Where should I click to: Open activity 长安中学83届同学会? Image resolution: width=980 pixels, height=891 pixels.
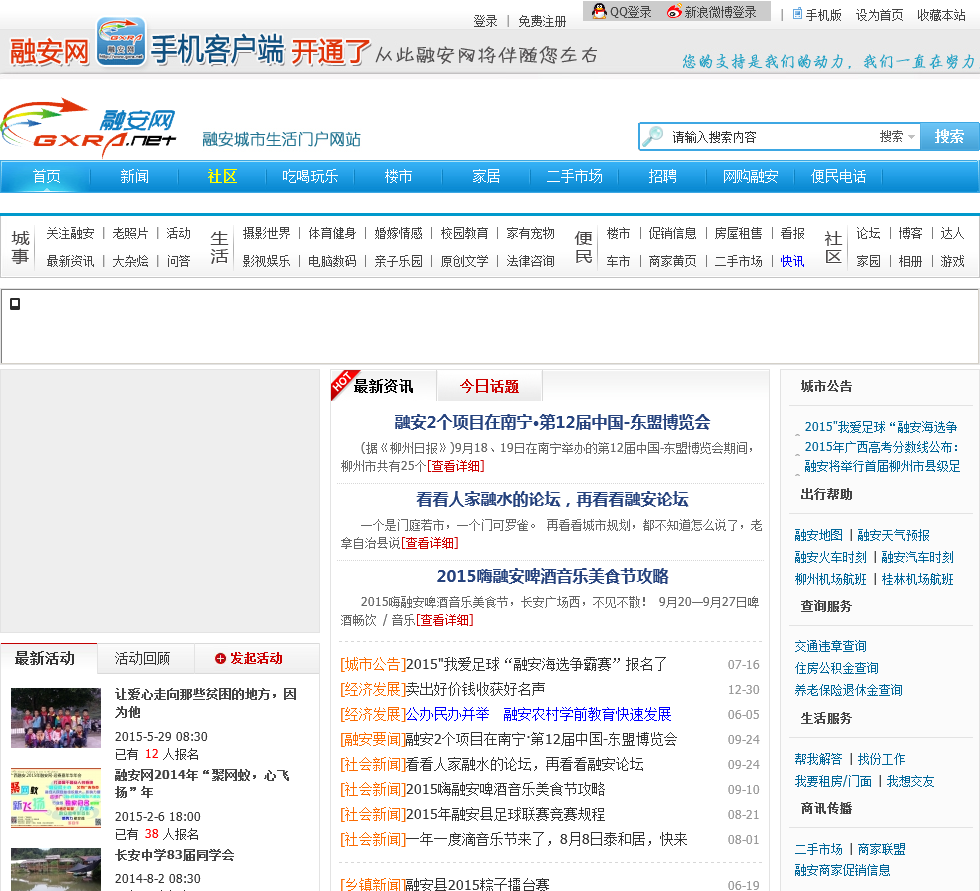click(174, 855)
